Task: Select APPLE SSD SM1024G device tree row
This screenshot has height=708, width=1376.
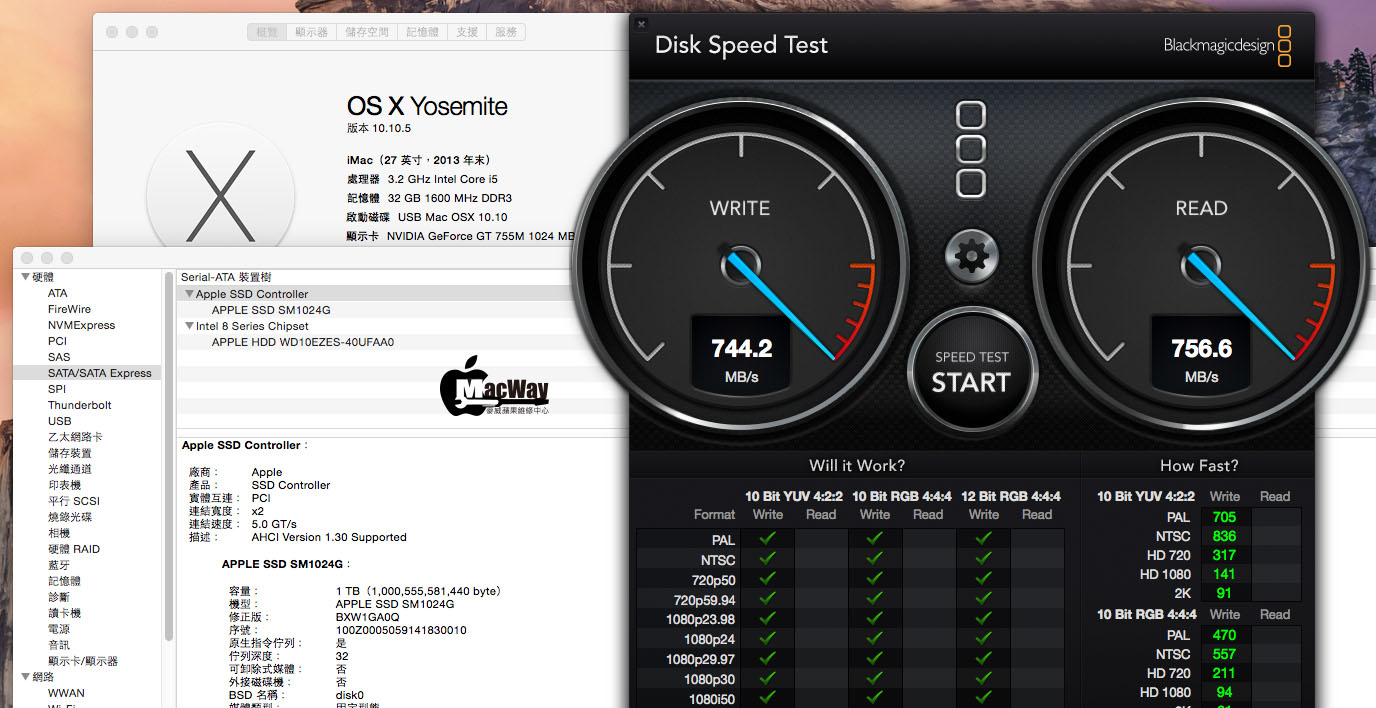Action: (271, 310)
